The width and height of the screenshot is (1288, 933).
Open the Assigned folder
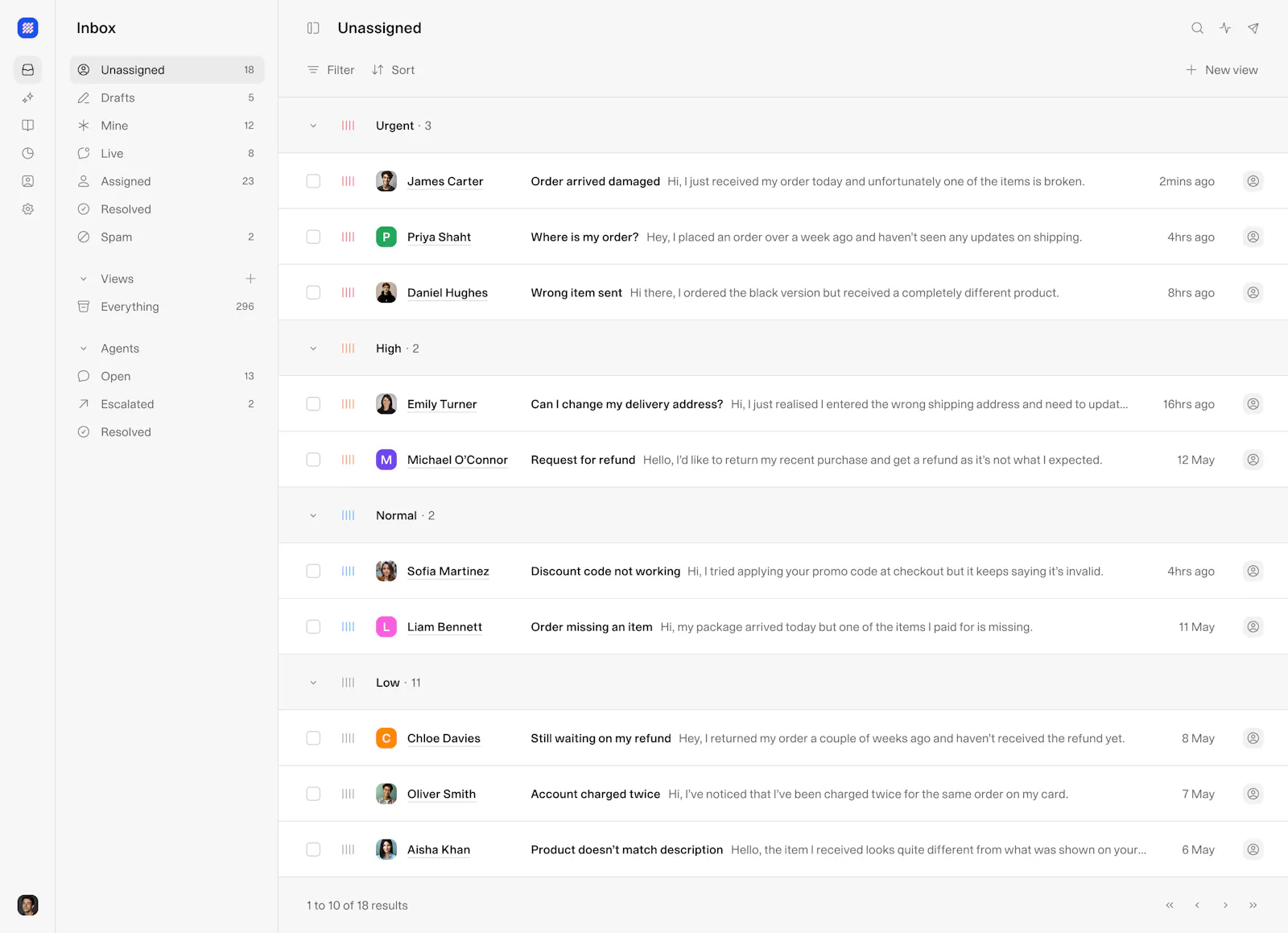pos(167,181)
